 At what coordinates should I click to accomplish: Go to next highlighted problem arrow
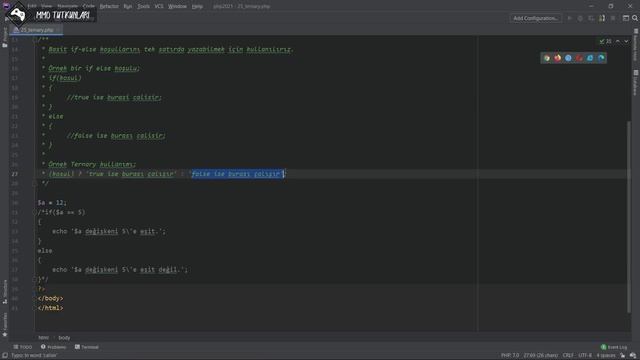626,42
